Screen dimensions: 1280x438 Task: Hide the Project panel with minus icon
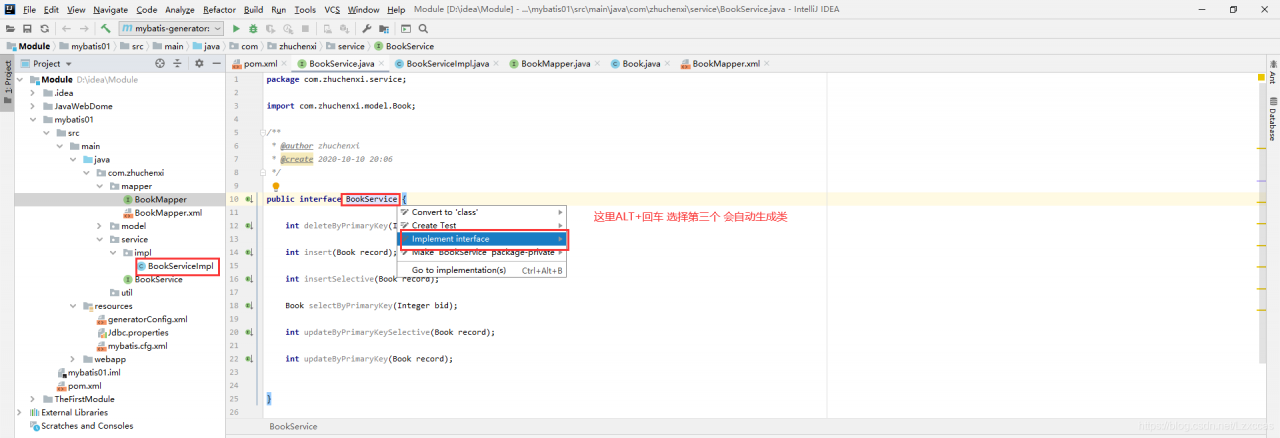(x=215, y=63)
